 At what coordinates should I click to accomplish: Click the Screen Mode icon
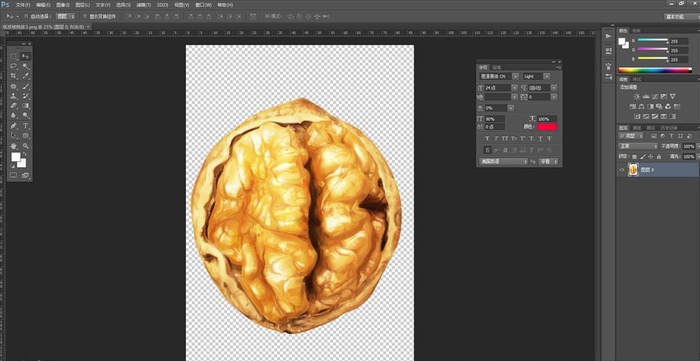[x=25, y=175]
